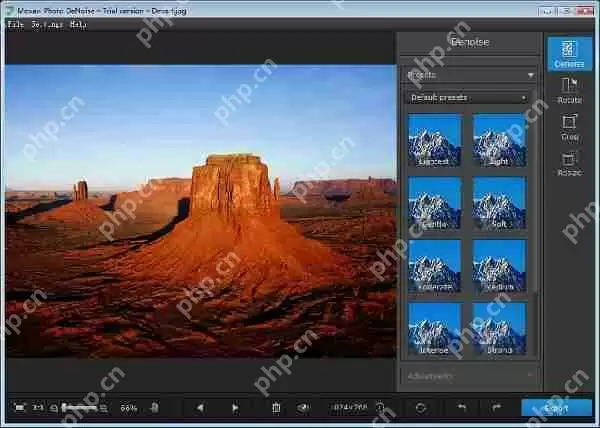Click the zoom slider
Image resolution: width=600 pixels, height=428 pixels.
pyautogui.click(x=80, y=408)
